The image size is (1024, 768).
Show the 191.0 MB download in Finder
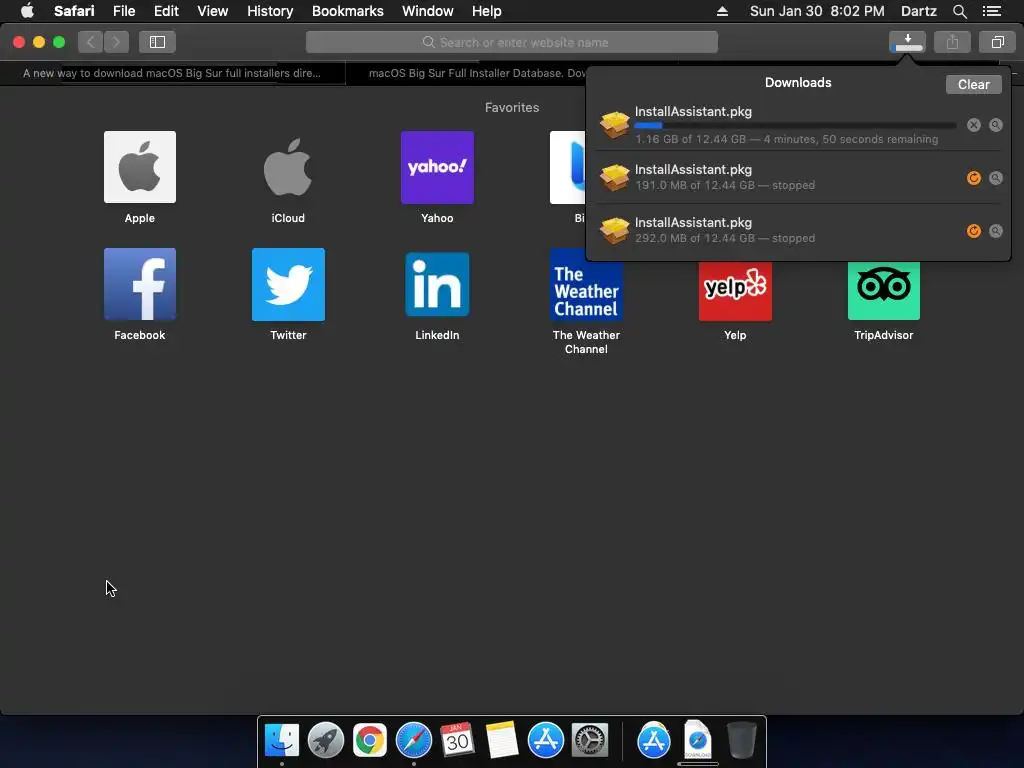pyautogui.click(x=995, y=178)
